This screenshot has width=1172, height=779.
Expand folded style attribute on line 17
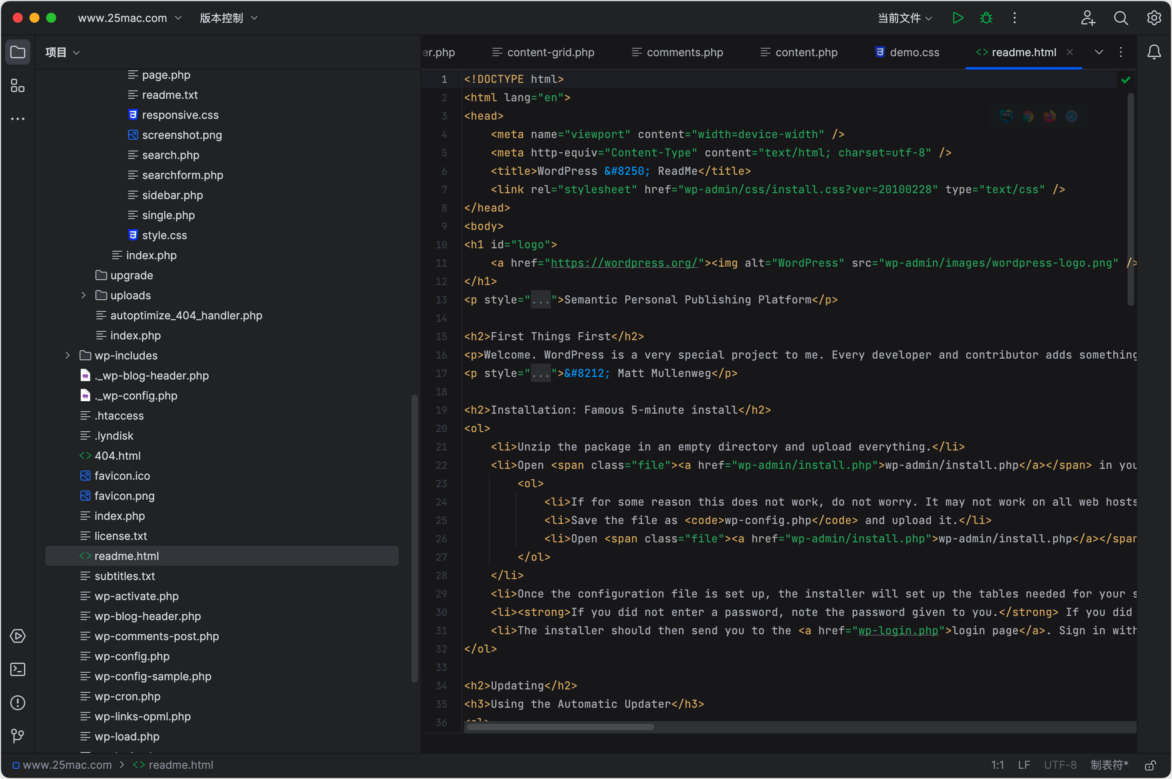[x=540, y=373]
